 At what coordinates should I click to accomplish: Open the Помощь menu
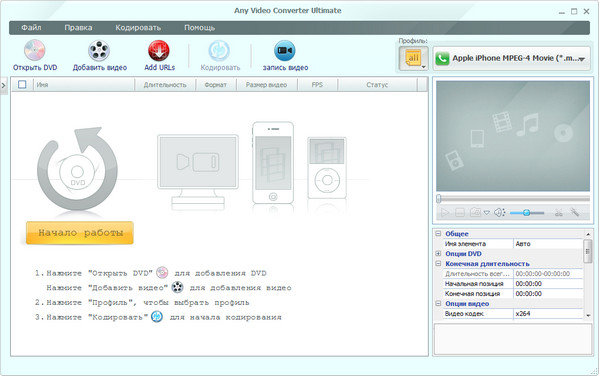click(199, 28)
